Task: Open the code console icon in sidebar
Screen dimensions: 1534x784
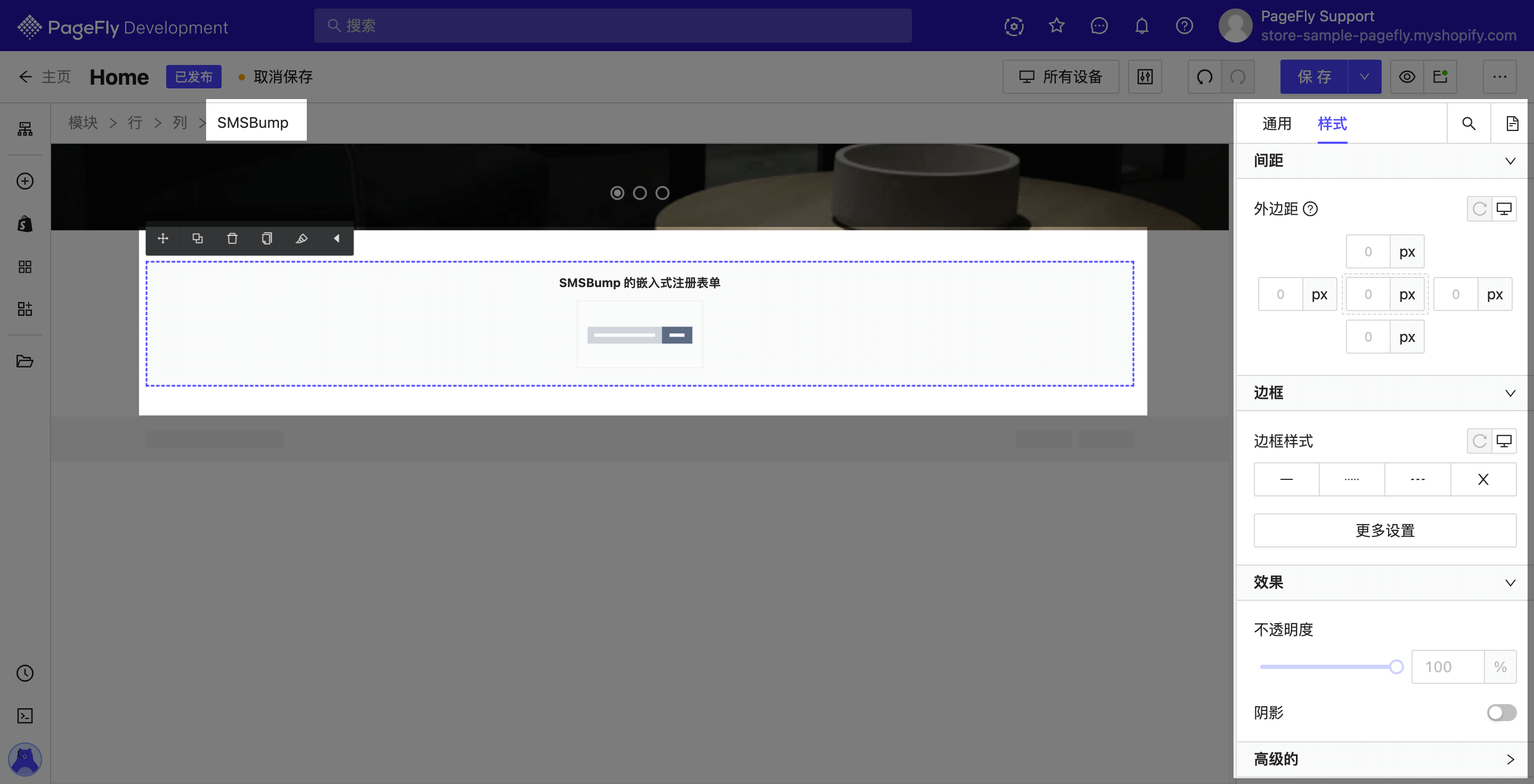Action: [25, 715]
